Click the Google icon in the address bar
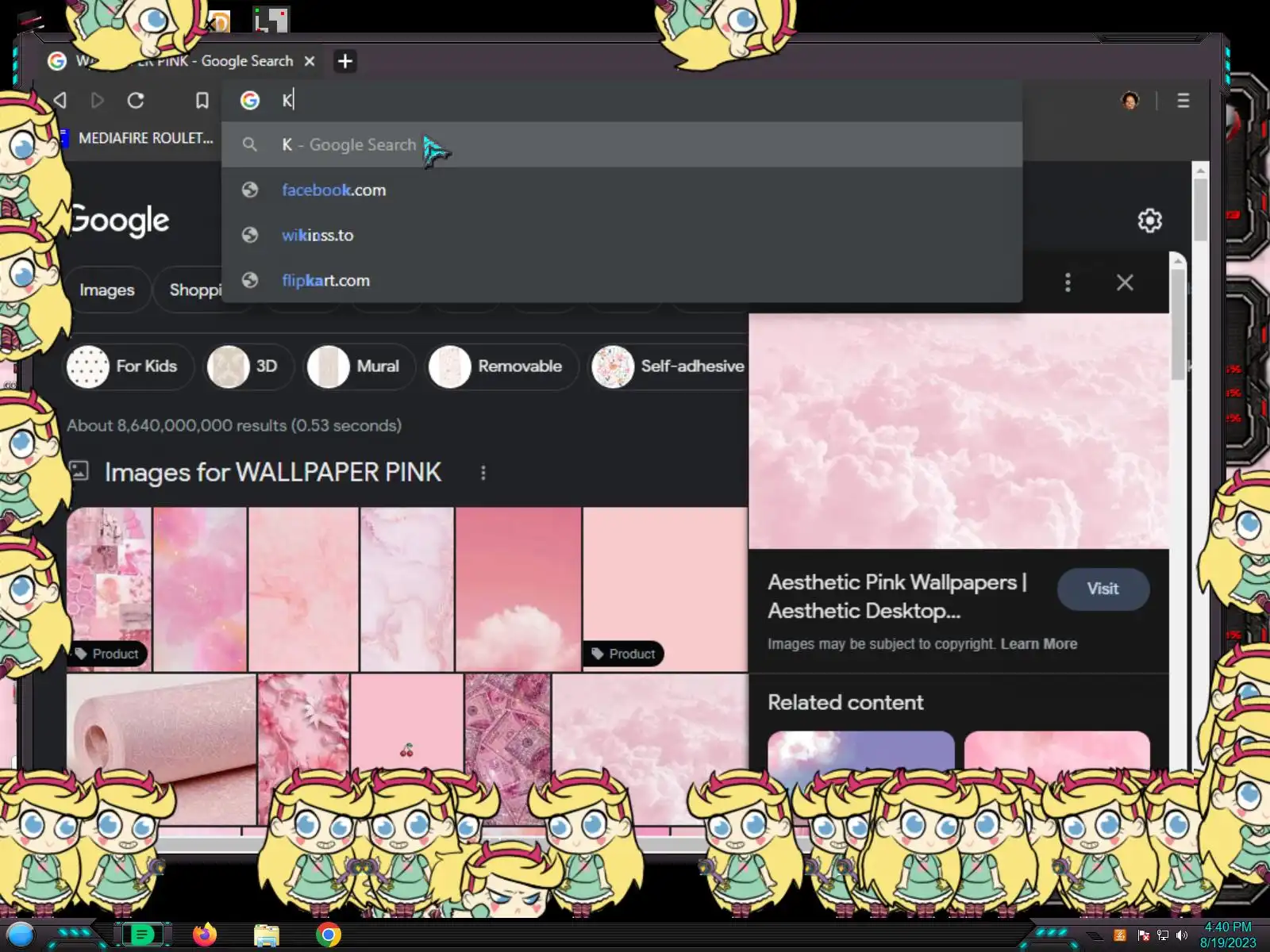The width and height of the screenshot is (1270, 952). 250,100
